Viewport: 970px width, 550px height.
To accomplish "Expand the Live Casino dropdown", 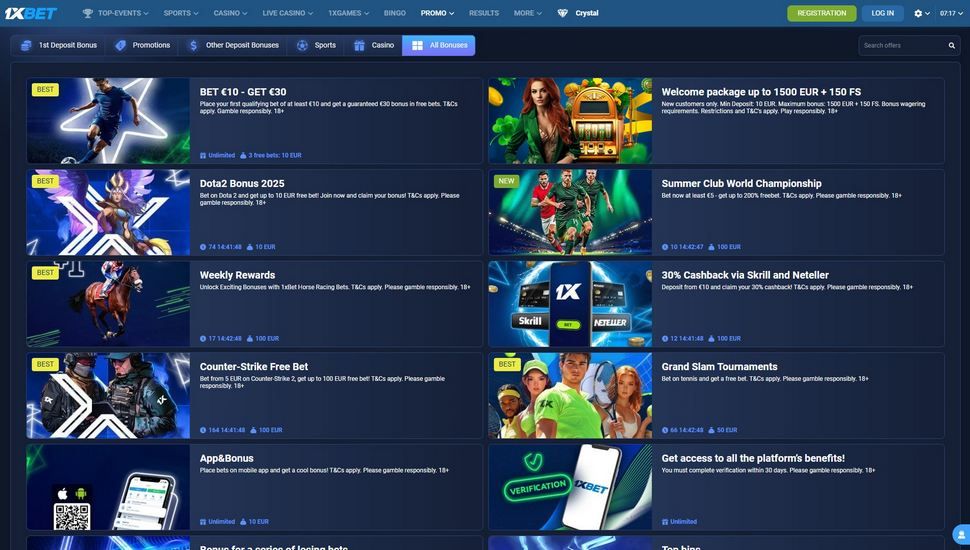I will pyautogui.click(x=287, y=13).
